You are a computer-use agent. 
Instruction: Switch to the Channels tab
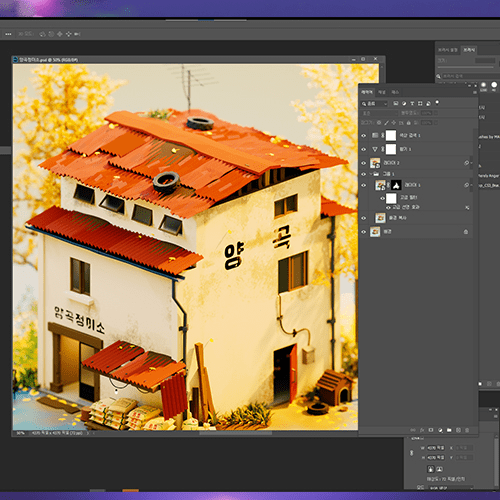pyautogui.click(x=382, y=92)
